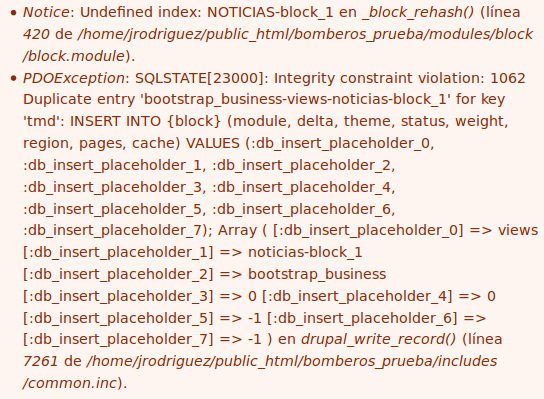This screenshot has height=399, width=544.
Task: Click the bullet before the Notice message
Action: [x=13, y=13]
